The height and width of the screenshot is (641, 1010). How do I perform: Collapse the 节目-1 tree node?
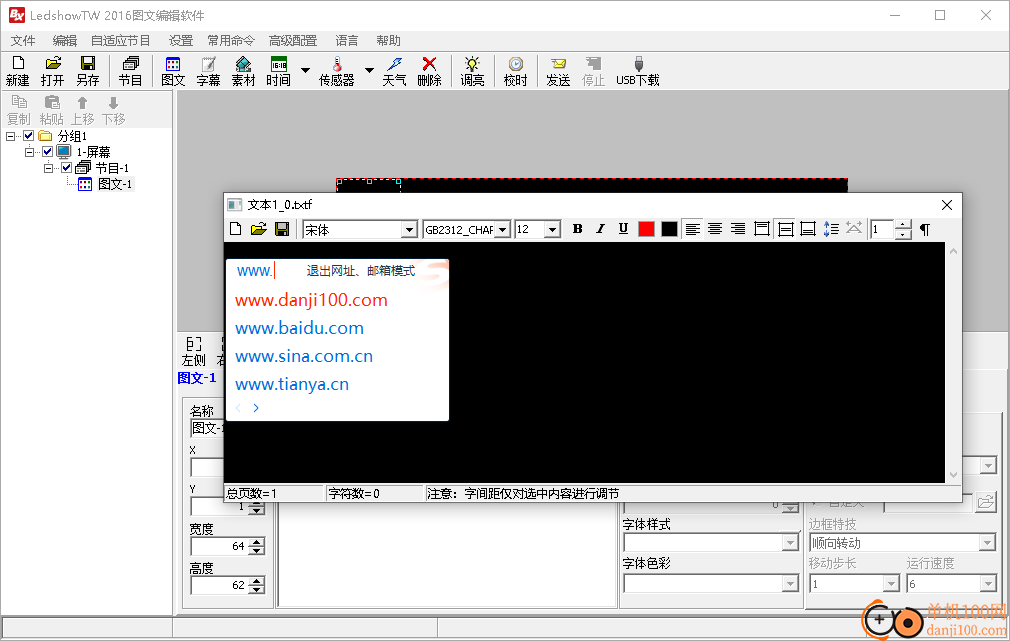pyautogui.click(x=48, y=168)
